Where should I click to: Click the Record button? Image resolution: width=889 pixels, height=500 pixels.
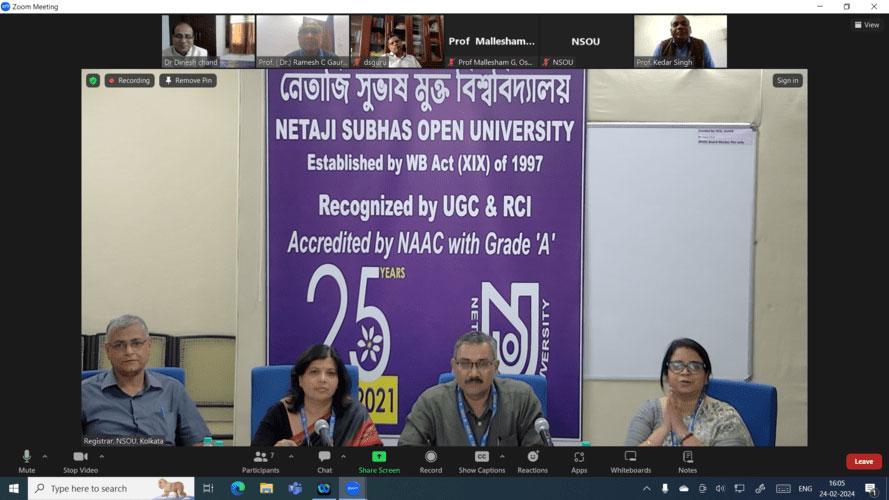click(x=431, y=461)
